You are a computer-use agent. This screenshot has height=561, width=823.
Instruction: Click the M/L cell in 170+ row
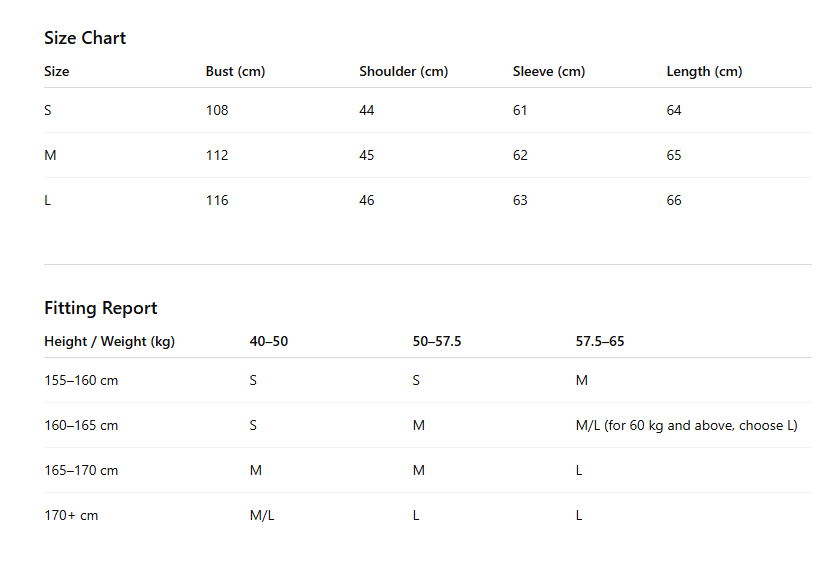(262, 515)
